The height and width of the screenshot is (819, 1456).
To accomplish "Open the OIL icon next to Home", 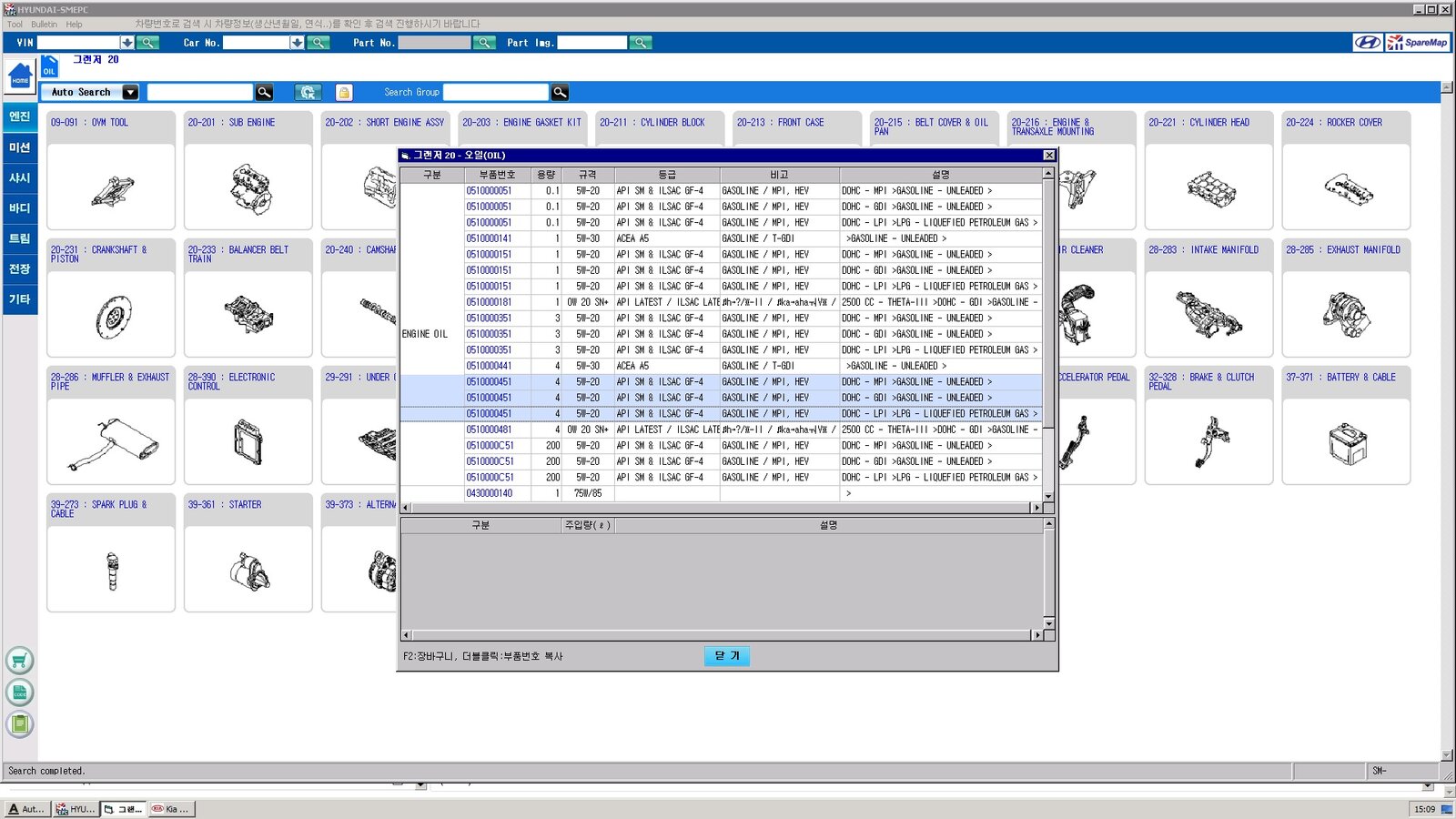I will coord(49,66).
